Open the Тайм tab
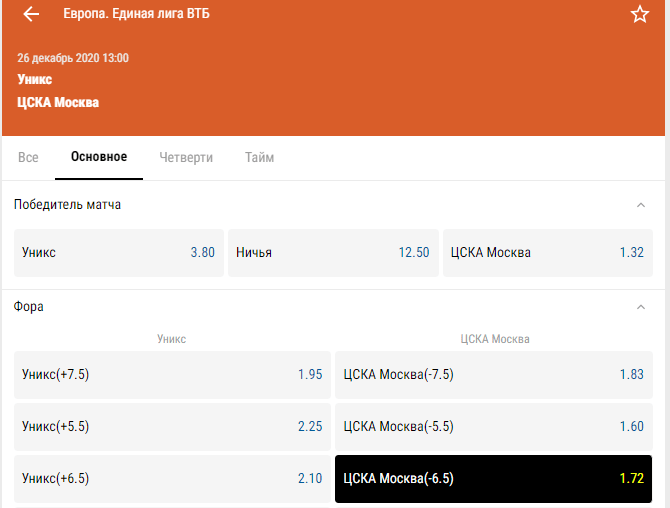 click(259, 157)
